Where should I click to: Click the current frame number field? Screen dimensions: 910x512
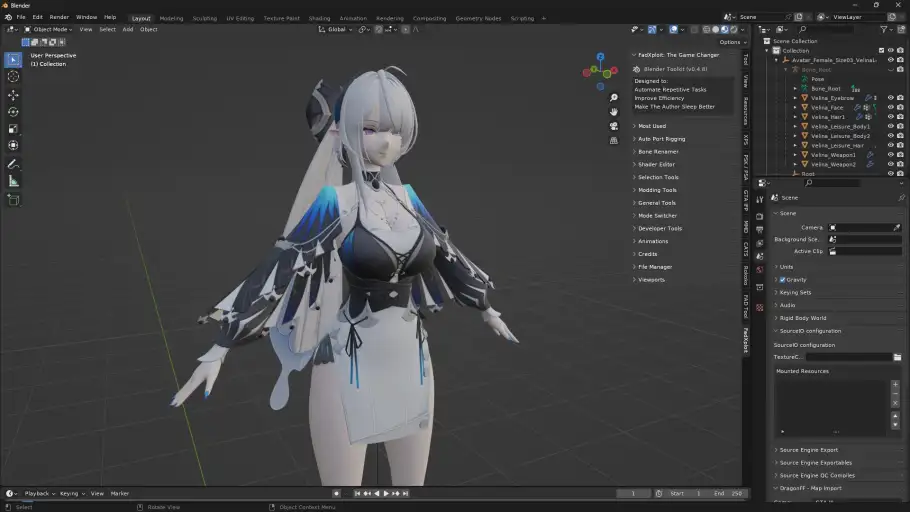coord(633,493)
